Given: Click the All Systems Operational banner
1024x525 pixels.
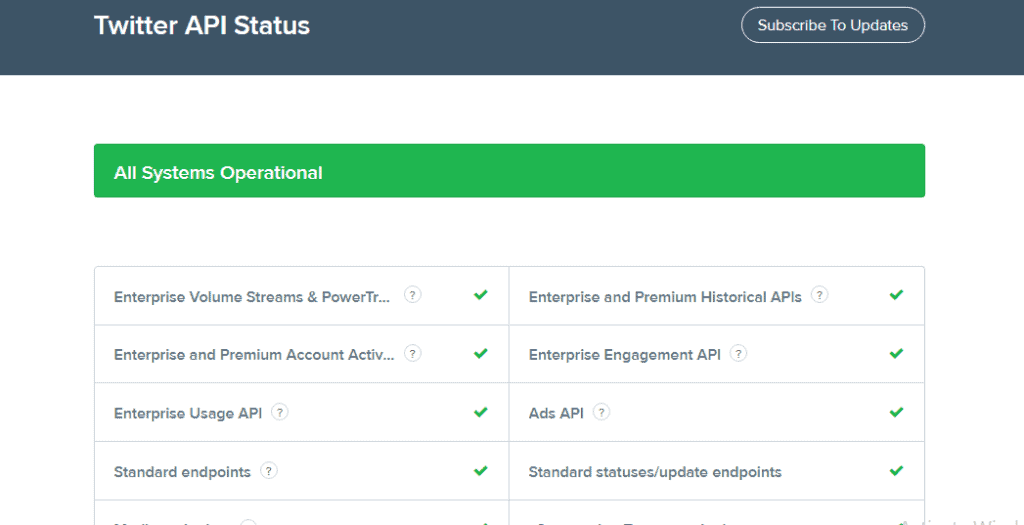Looking at the screenshot, I should pos(509,170).
